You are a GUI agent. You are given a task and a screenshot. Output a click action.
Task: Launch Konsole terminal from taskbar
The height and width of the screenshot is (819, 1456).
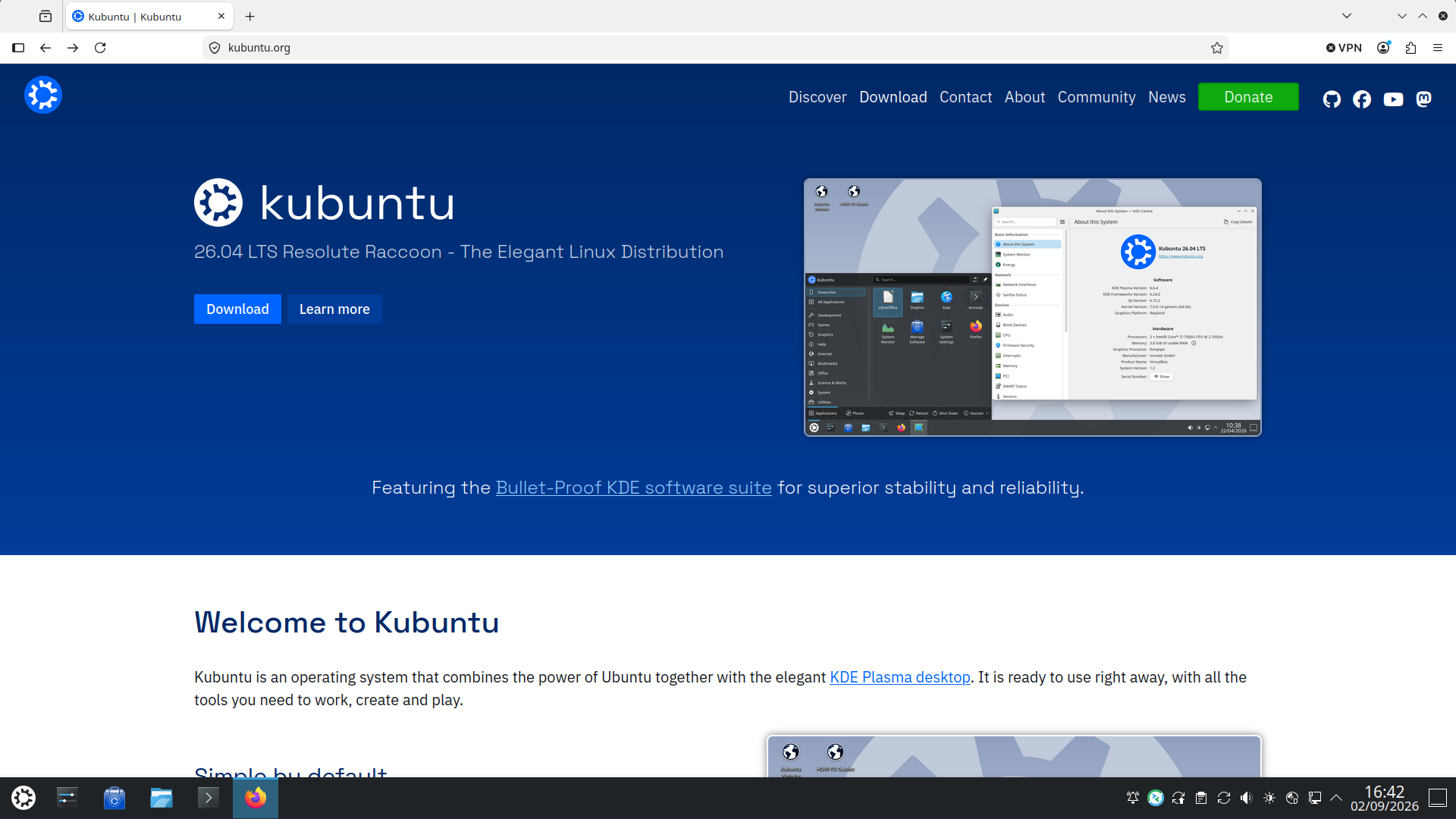(209, 798)
